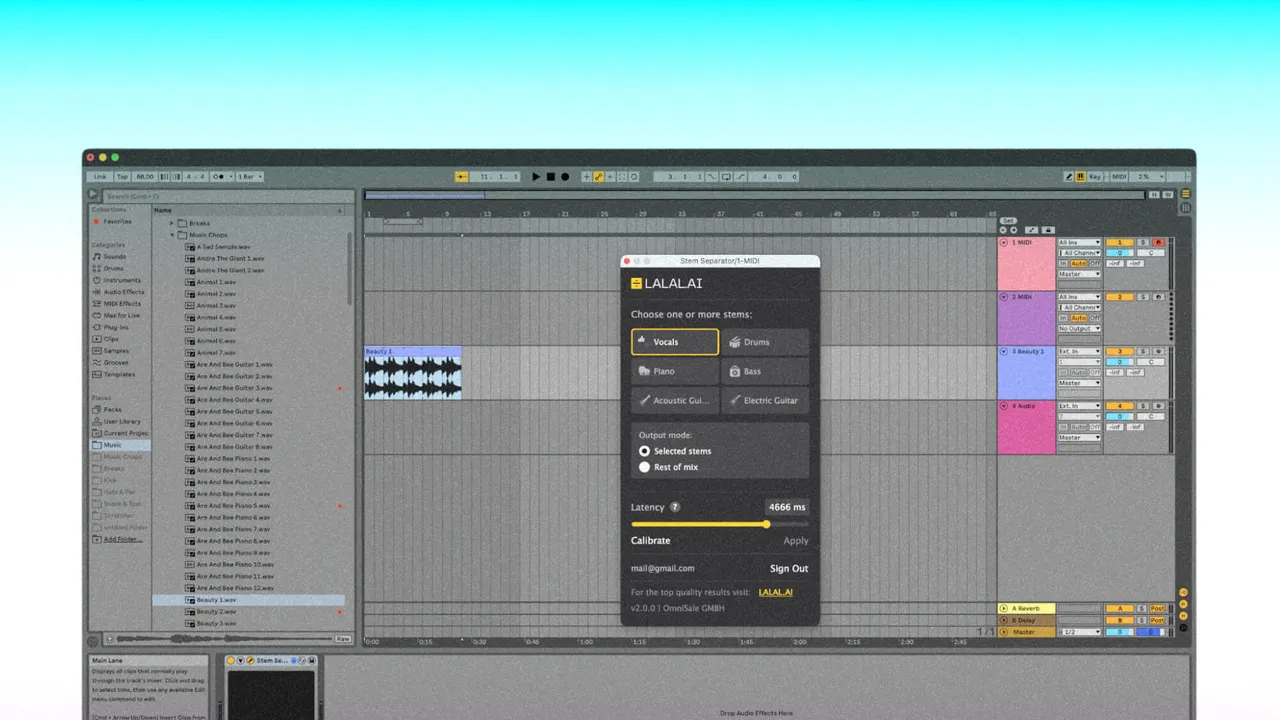This screenshot has width=1280, height=720.
Task: Collapse the Music Chops folder
Action: [x=172, y=235]
